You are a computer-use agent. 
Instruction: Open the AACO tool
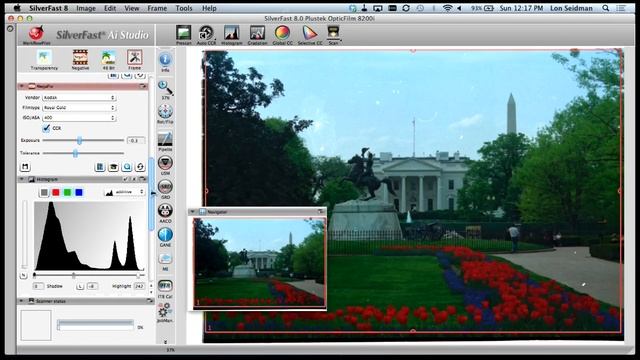[165, 213]
